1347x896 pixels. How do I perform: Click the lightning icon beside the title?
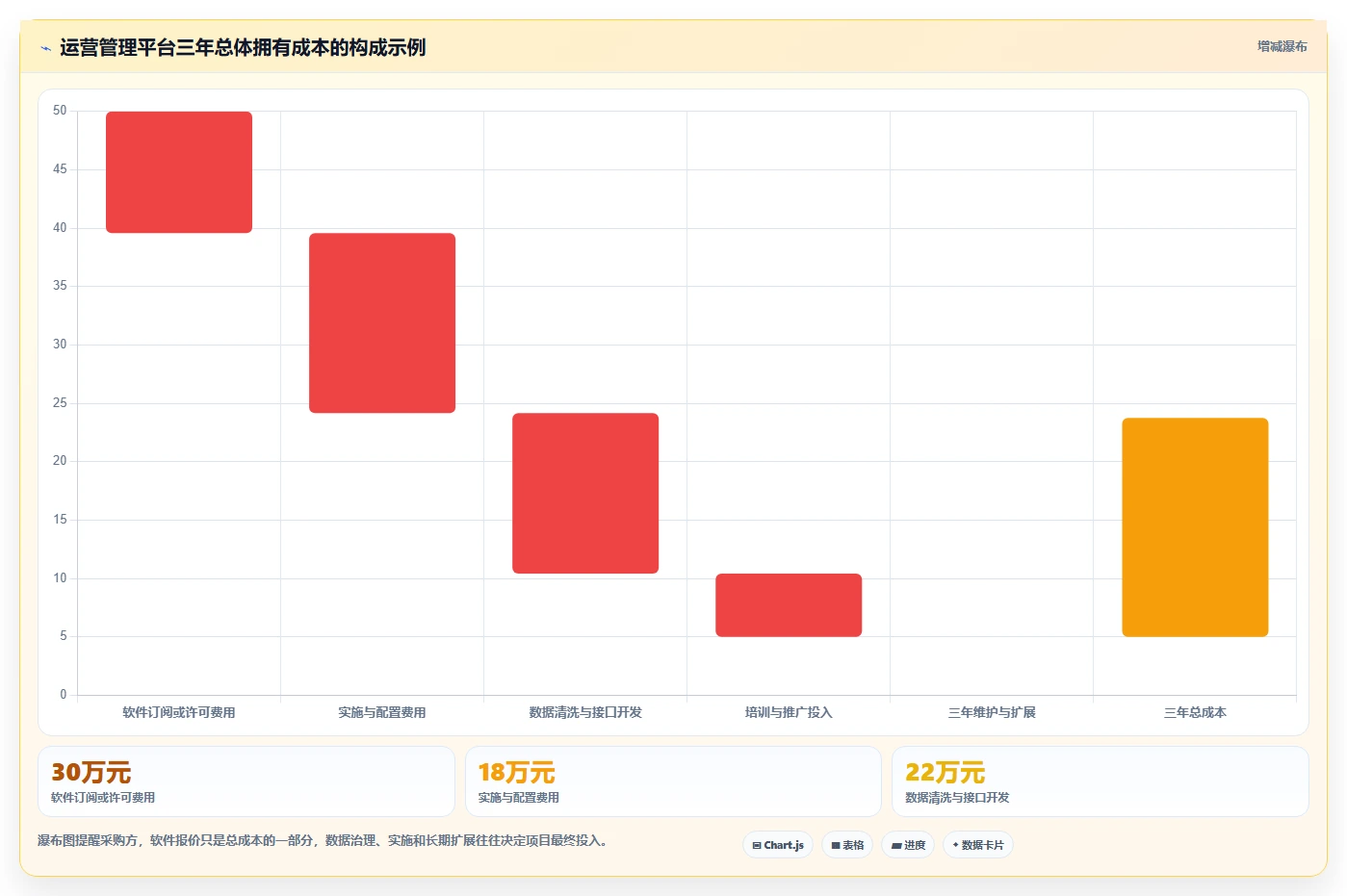pos(45,48)
